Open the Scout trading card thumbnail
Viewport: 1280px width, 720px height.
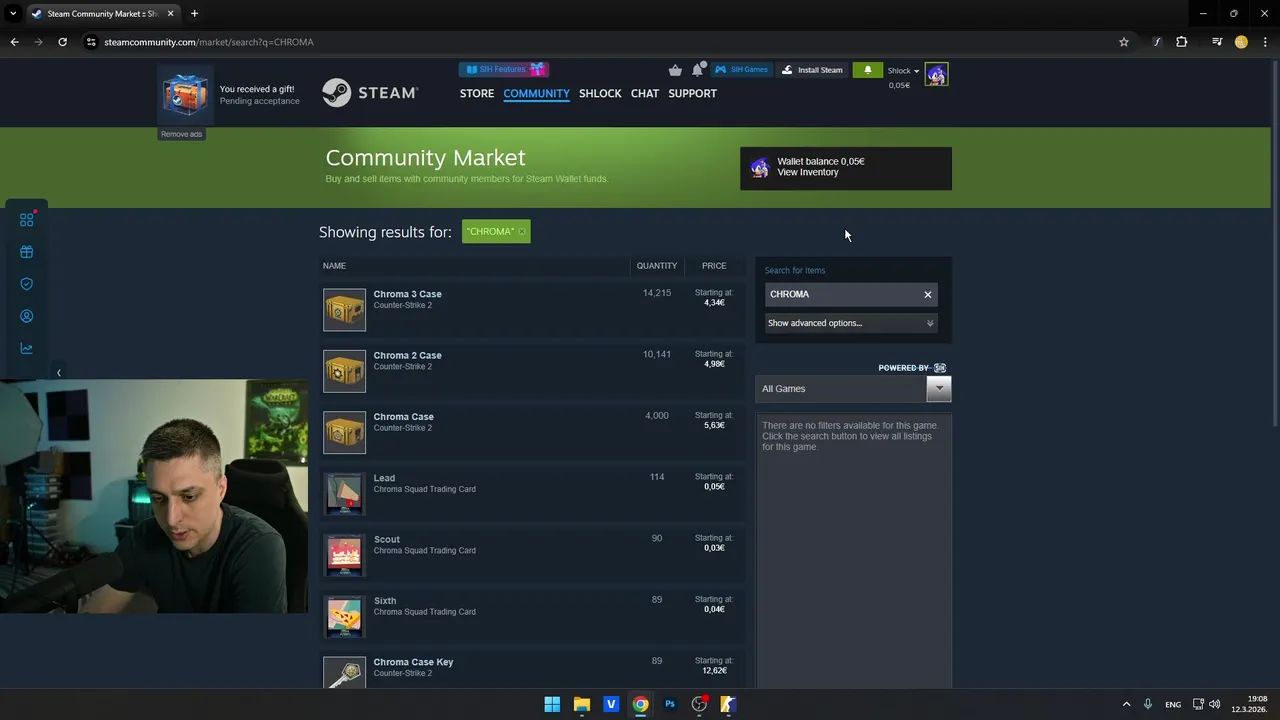point(344,555)
